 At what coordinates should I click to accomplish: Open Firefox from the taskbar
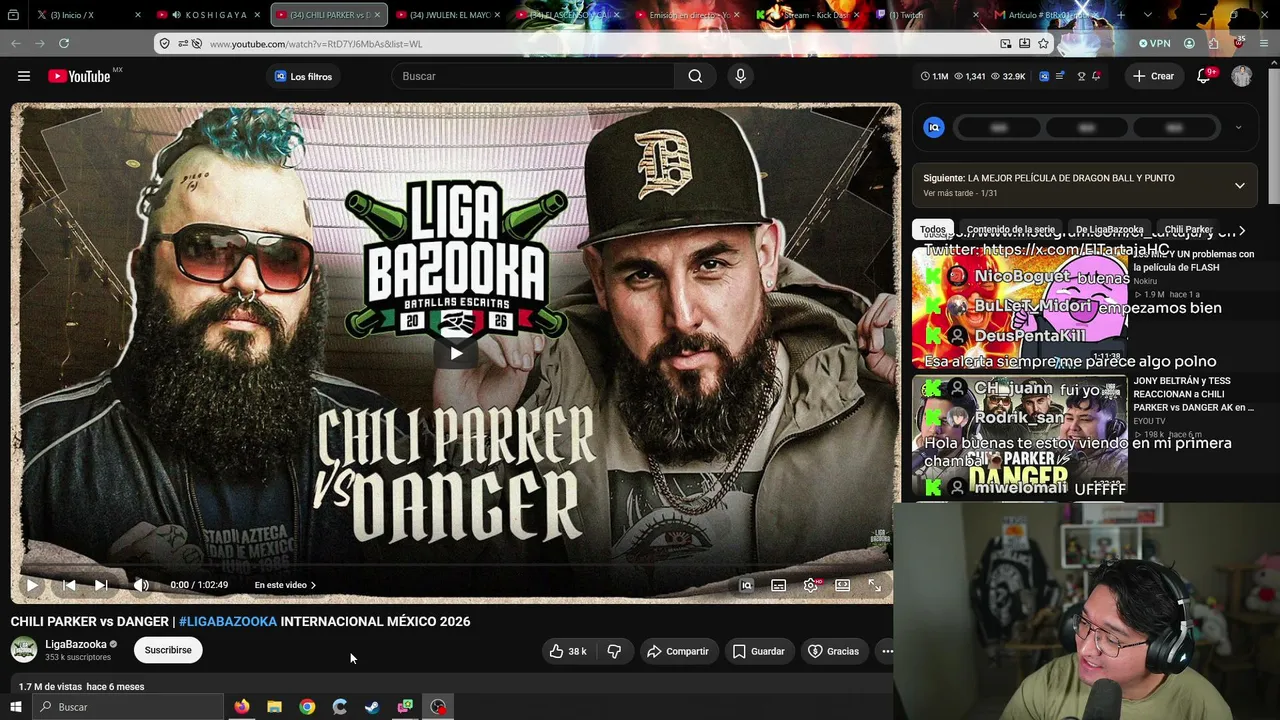242,707
